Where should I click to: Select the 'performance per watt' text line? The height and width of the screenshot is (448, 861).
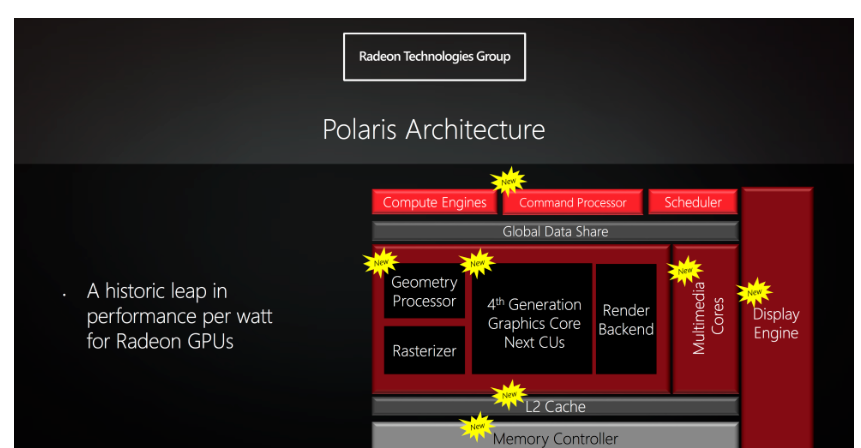[180, 317]
